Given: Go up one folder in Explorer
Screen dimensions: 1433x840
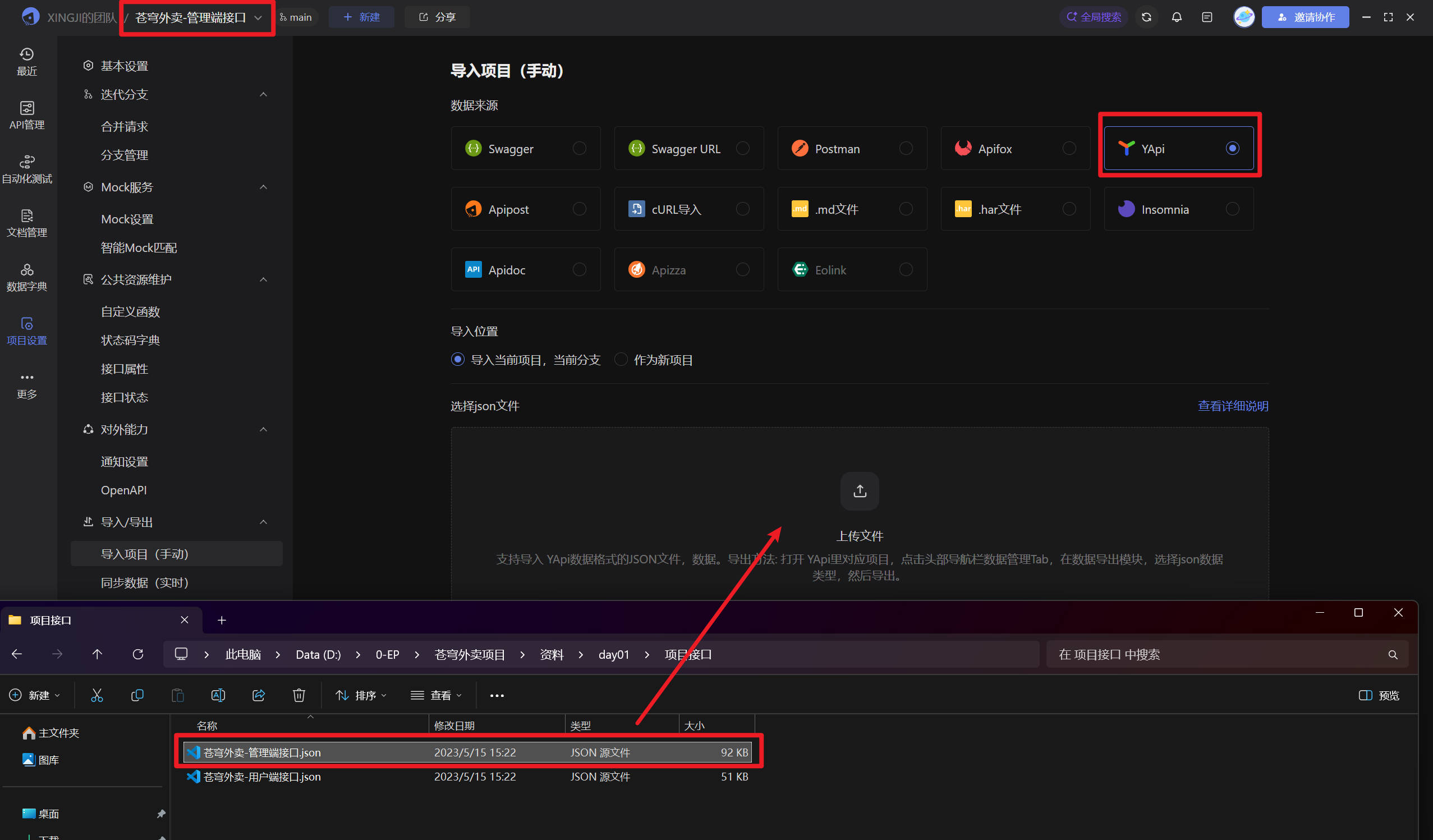Looking at the screenshot, I should point(97,654).
